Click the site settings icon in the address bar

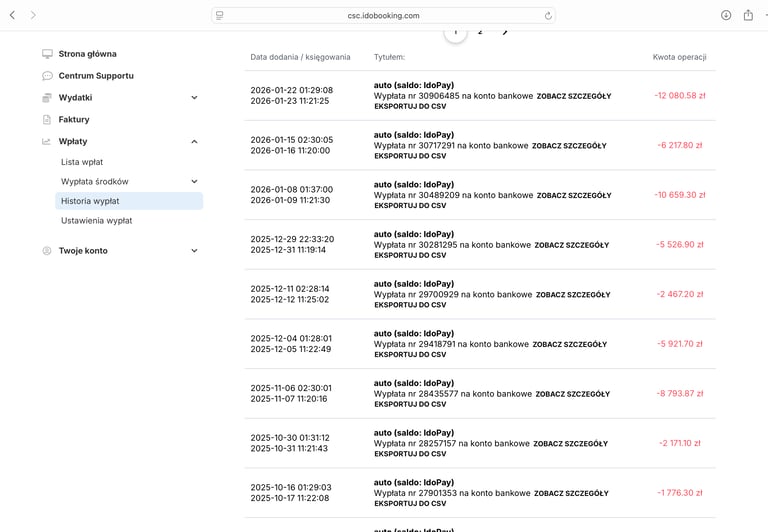[x=219, y=15]
